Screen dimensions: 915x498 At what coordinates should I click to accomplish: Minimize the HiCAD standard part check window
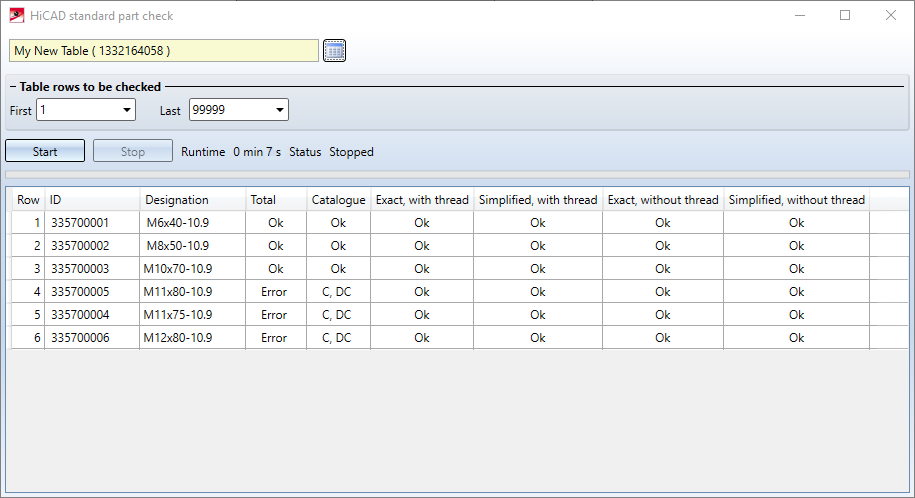pyautogui.click(x=800, y=16)
